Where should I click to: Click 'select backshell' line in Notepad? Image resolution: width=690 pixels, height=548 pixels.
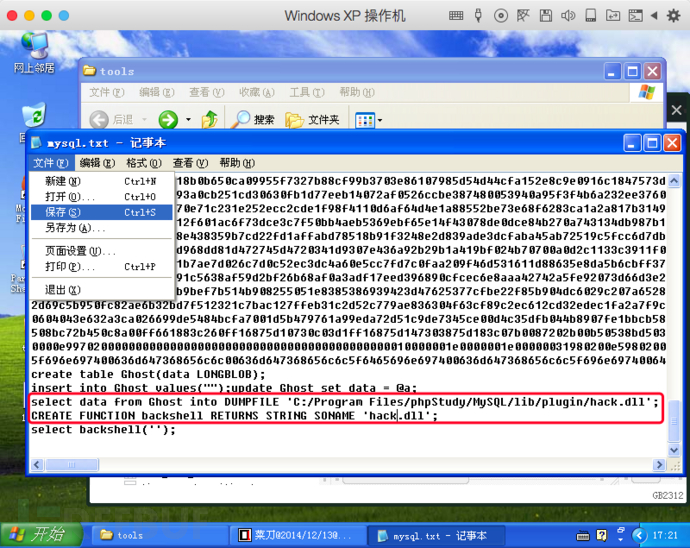[x=103, y=430]
